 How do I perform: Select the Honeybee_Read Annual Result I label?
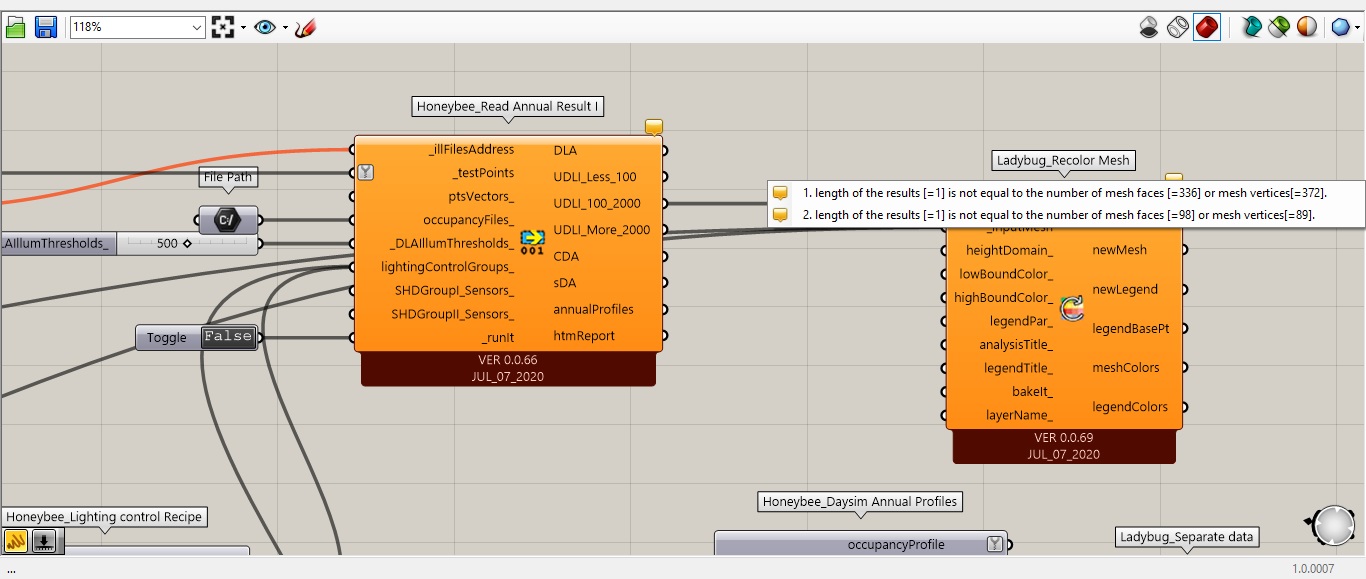[x=508, y=106]
